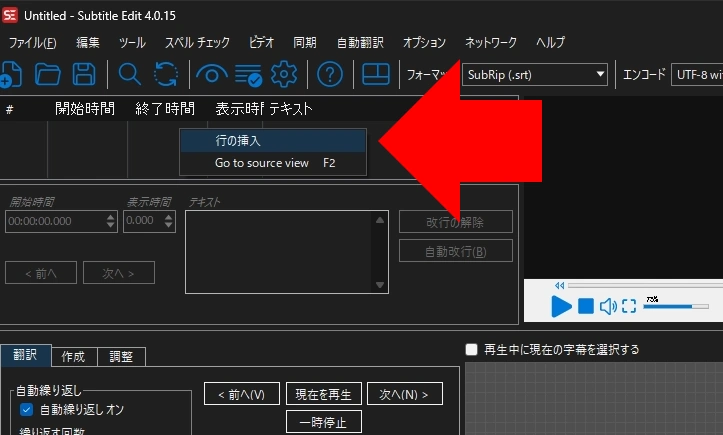The width and height of the screenshot is (723, 435).
Task: Open Help question mark icon
Action: (330, 74)
